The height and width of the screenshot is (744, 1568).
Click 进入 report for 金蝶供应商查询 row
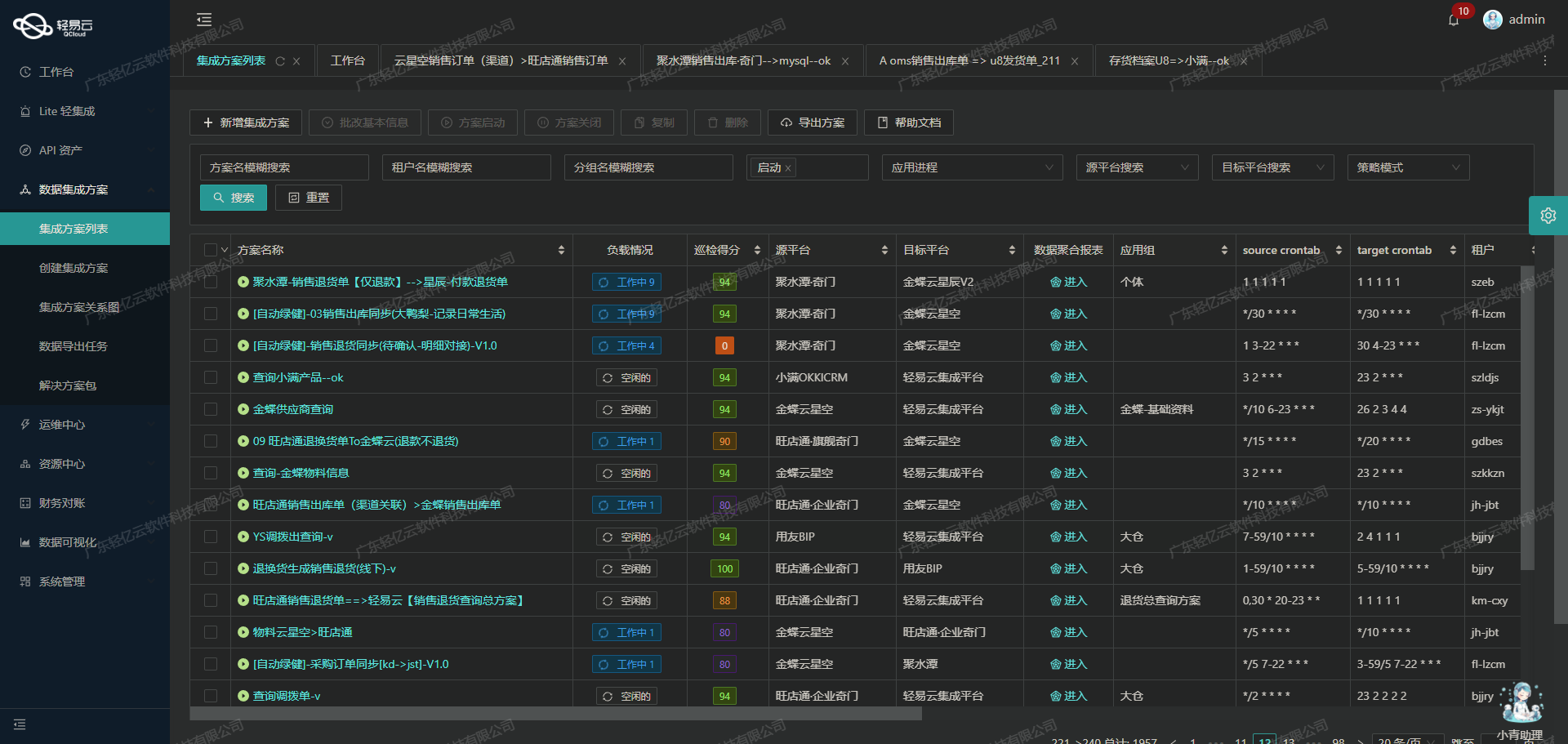1068,409
